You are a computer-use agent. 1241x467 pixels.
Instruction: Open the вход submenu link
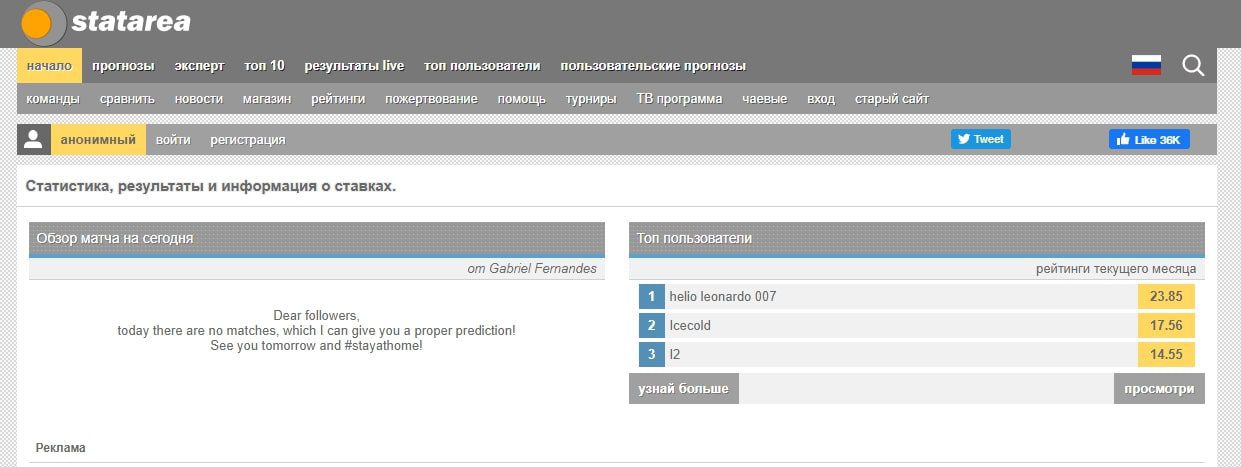[x=820, y=99]
